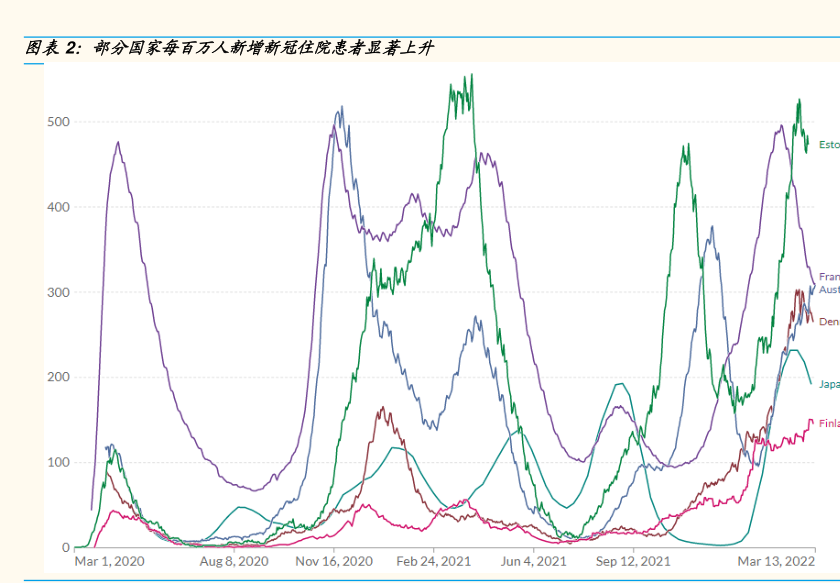Click the truncated Austria legend label
This screenshot has width=840, height=583.
pos(829,290)
